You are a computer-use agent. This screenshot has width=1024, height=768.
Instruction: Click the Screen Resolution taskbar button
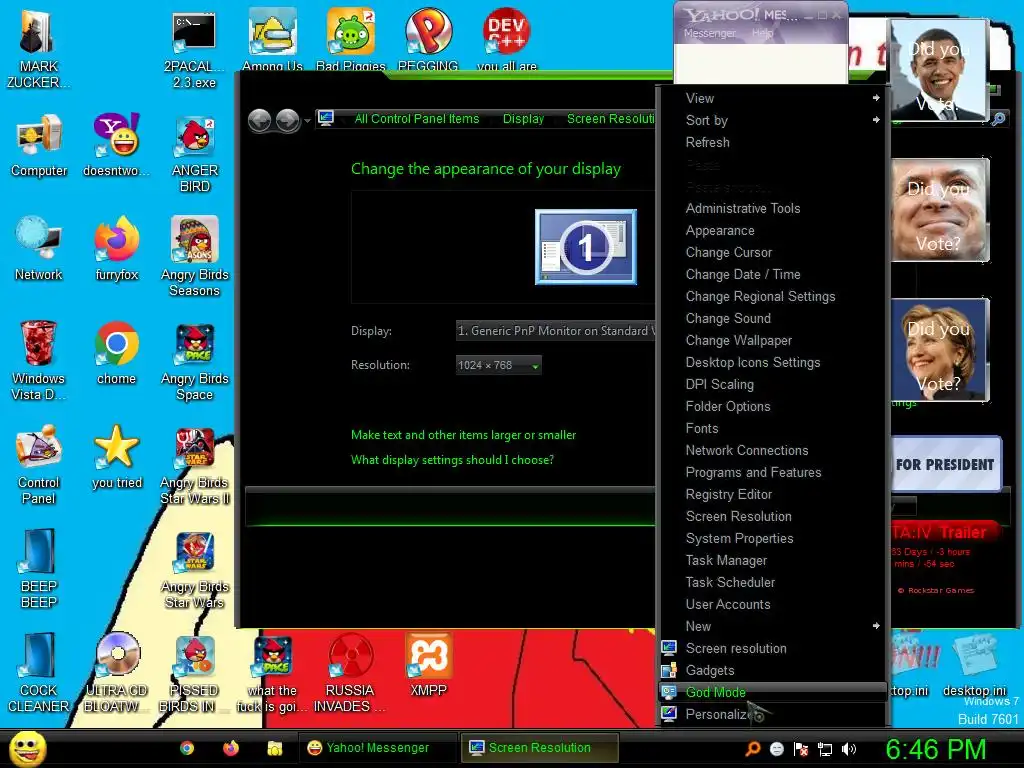coord(540,748)
